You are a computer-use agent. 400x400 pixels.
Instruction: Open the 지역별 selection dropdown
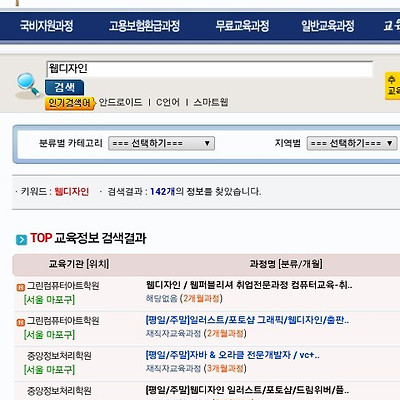pyautogui.click(x=352, y=143)
